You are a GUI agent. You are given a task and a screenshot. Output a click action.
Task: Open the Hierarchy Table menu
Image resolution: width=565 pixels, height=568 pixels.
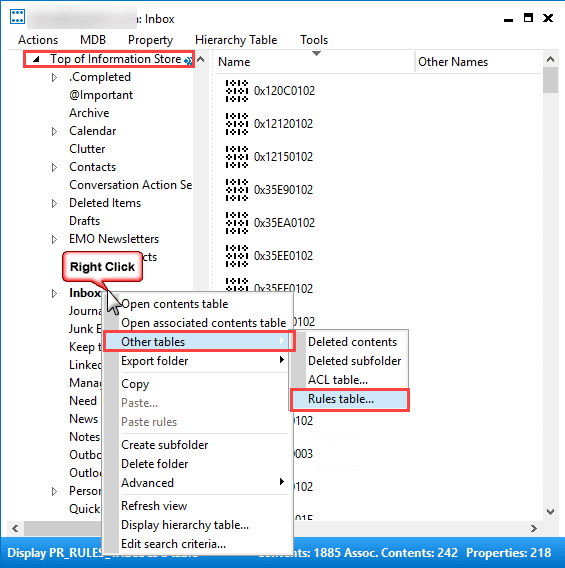pos(236,40)
